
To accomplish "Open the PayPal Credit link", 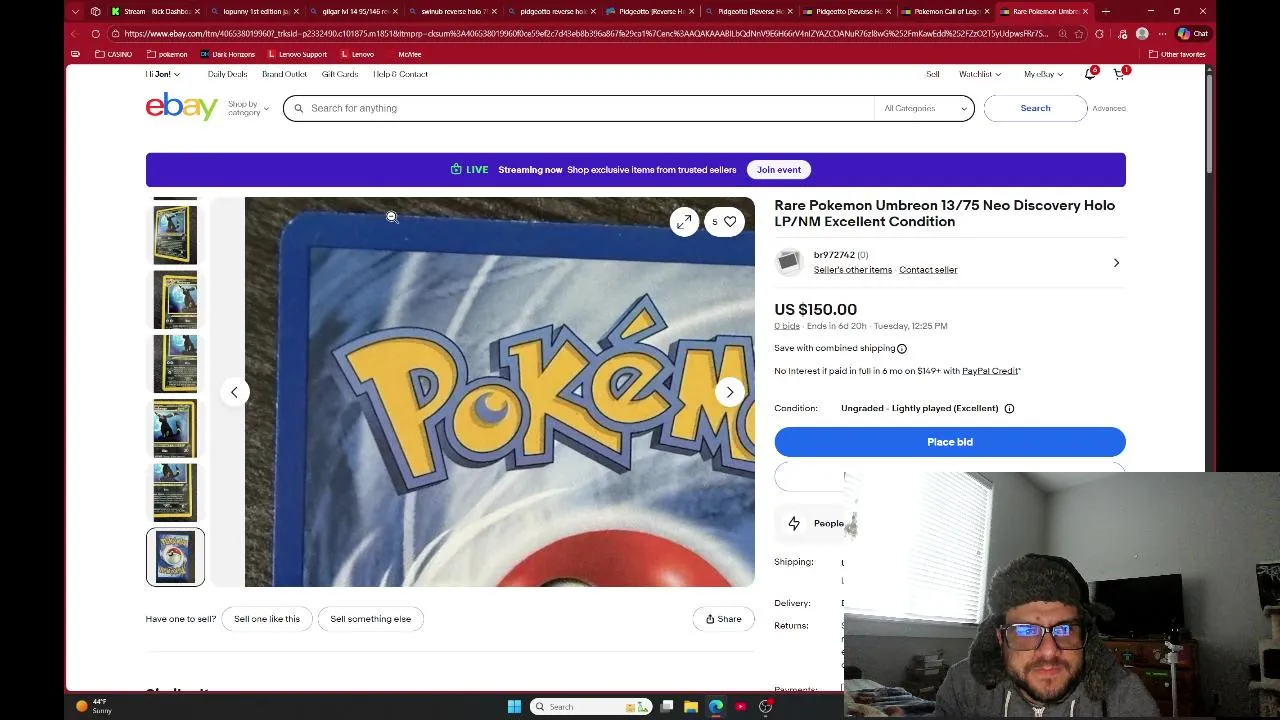I will (x=990, y=371).
